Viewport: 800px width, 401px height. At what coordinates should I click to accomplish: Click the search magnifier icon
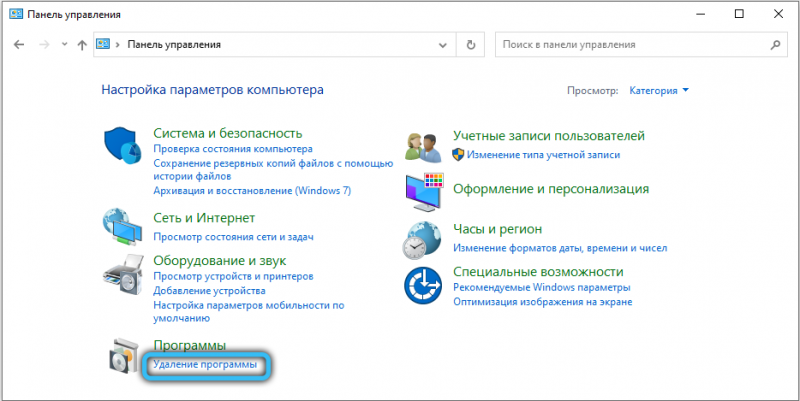coord(775,45)
